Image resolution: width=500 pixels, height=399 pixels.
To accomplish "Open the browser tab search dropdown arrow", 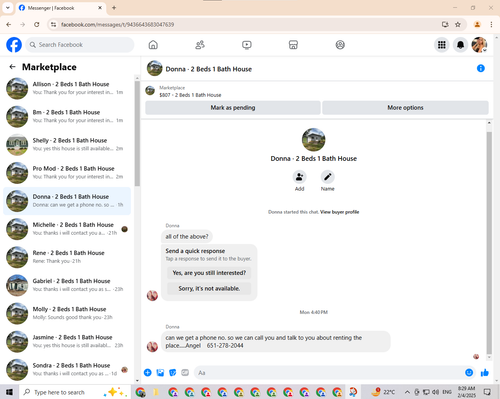I will tap(7, 8).
